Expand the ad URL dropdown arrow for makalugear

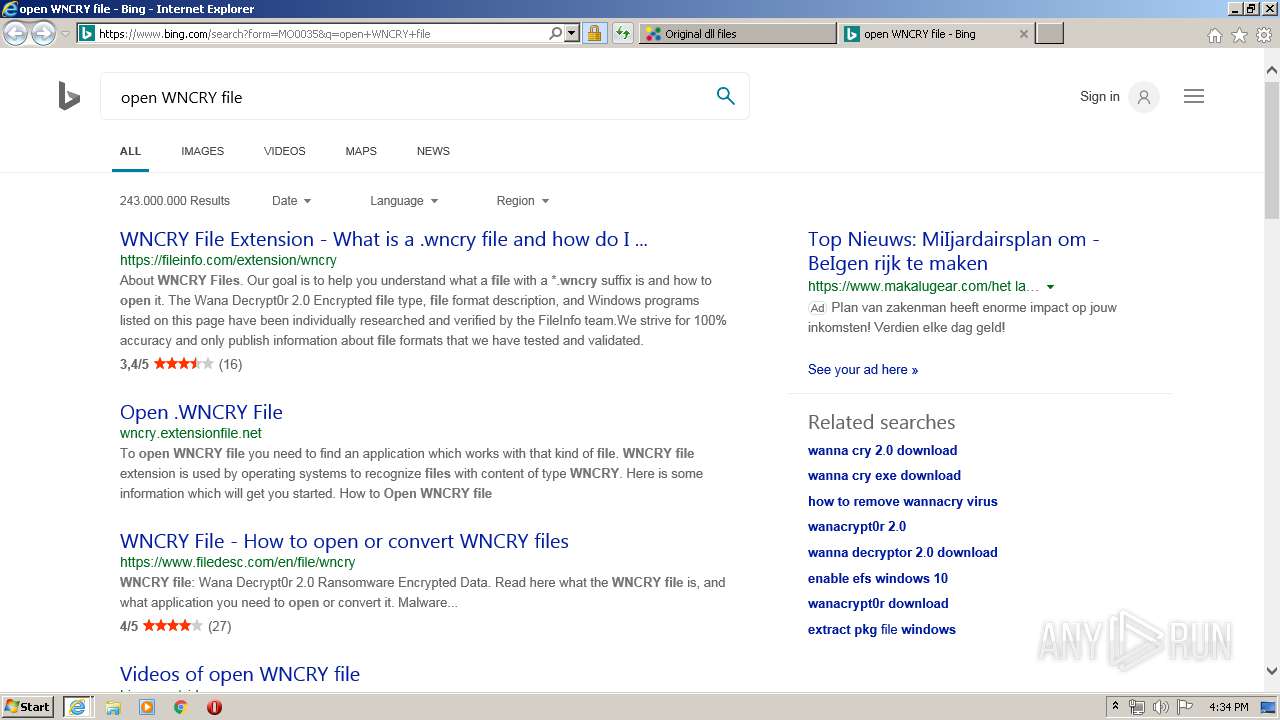pos(1050,287)
